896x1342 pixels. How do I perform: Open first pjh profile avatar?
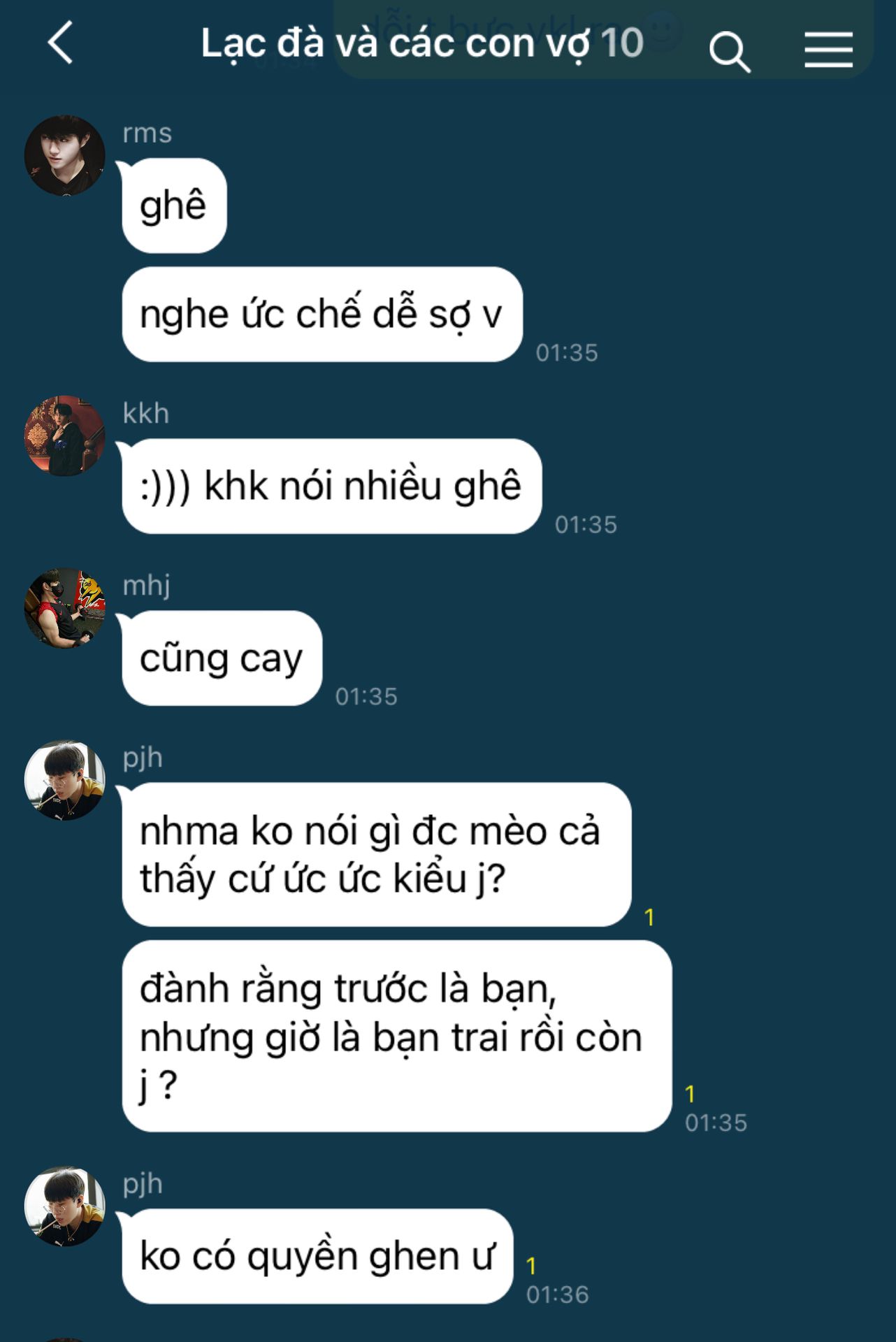(x=65, y=780)
